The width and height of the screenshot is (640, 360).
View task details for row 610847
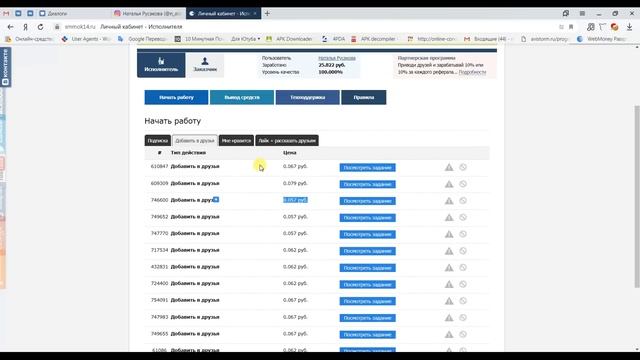367,168
